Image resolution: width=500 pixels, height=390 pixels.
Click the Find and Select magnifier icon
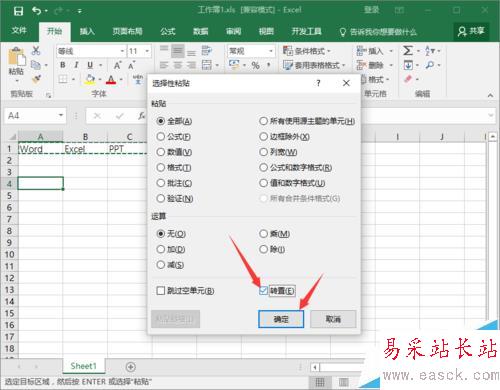430,65
